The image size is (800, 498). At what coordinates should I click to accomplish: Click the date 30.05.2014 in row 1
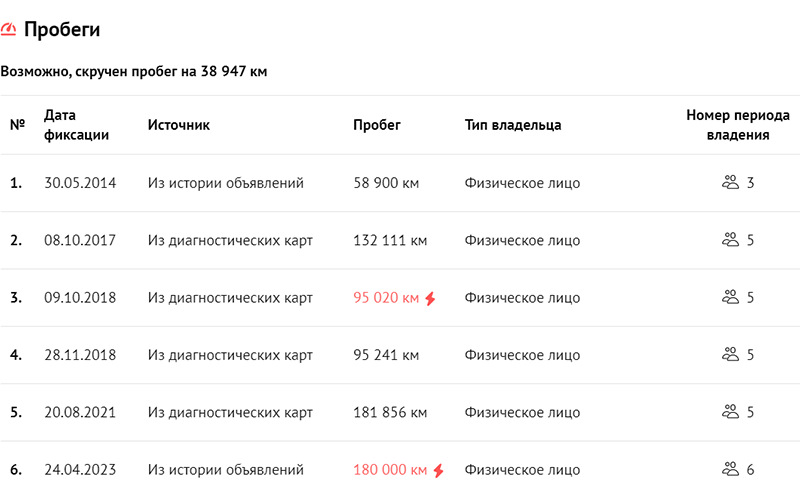click(81, 183)
